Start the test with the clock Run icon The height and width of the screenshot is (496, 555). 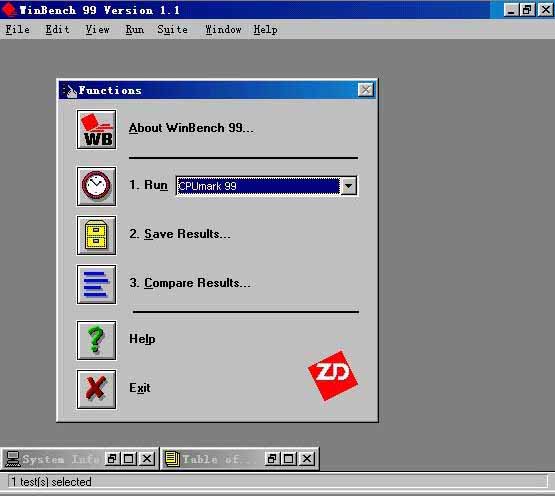coord(96,186)
